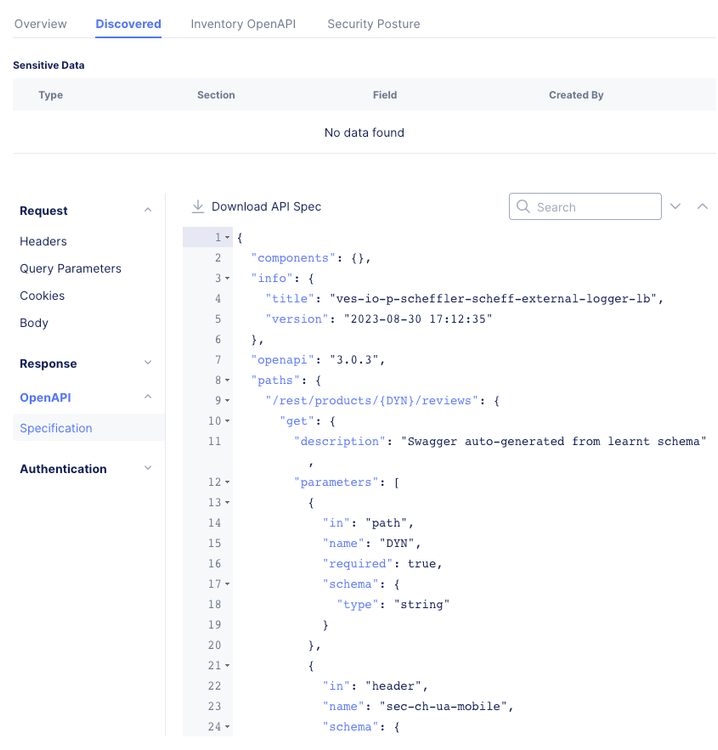Expand the Authentication section
This screenshot has width=718, height=750.
point(148,469)
